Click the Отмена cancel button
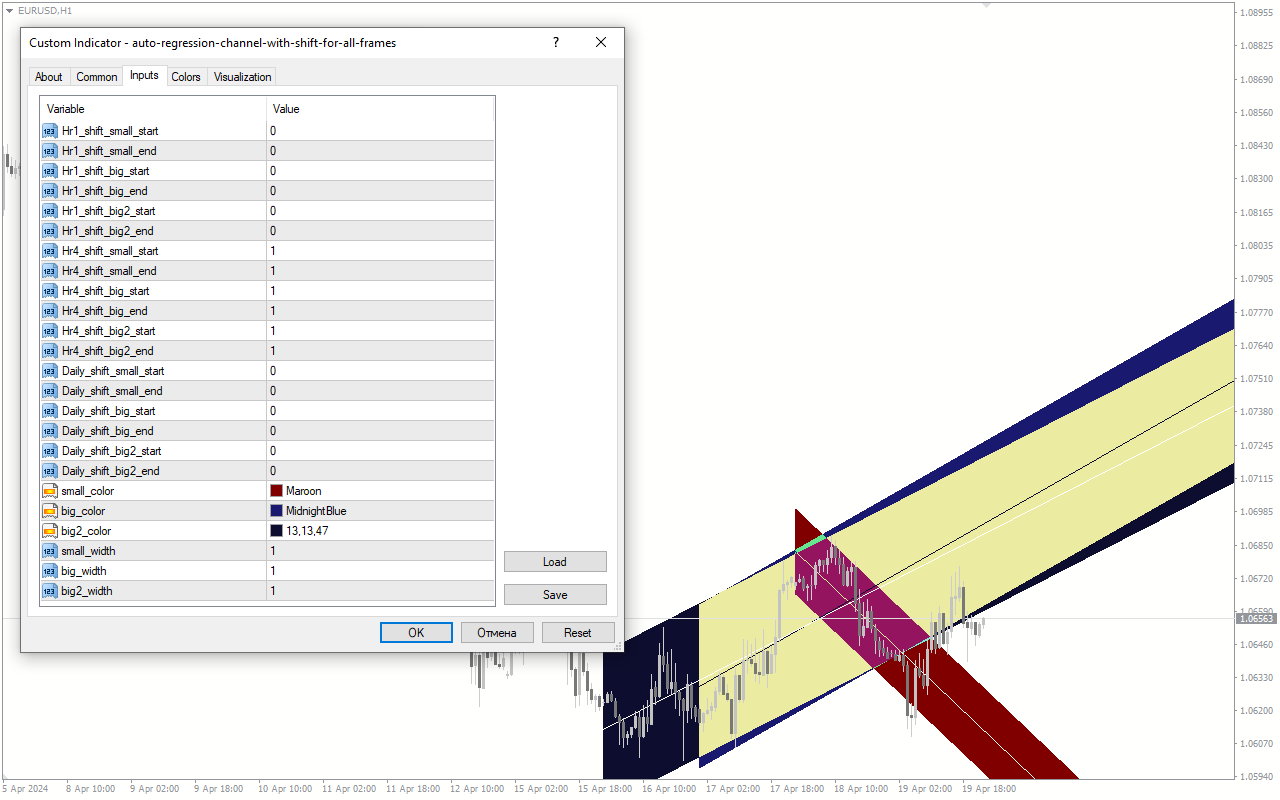This screenshot has height=800, width=1280. [497, 633]
